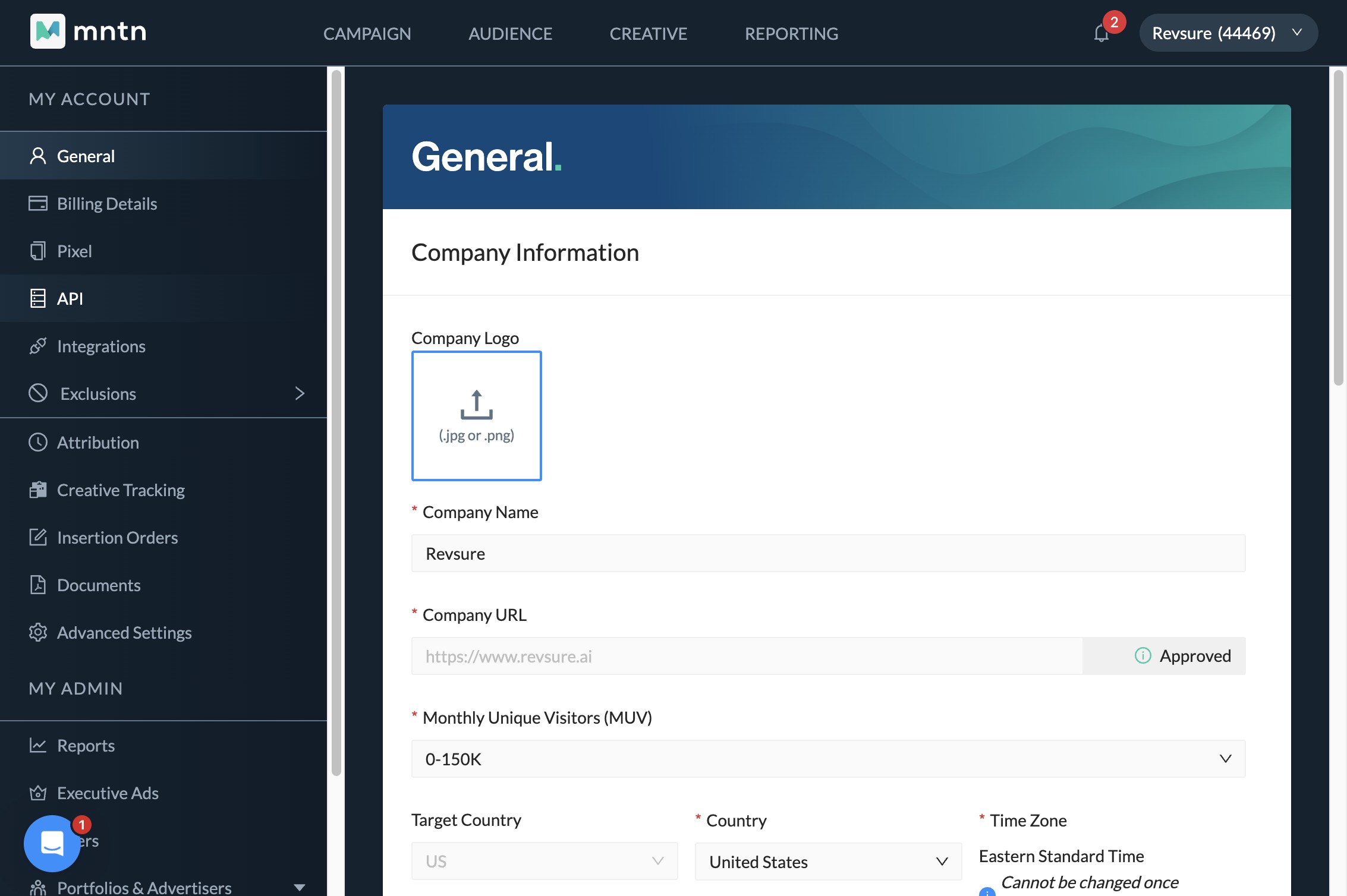Viewport: 1347px width, 896px height.
Task: Click the Approved info icon
Action: tap(1143, 656)
